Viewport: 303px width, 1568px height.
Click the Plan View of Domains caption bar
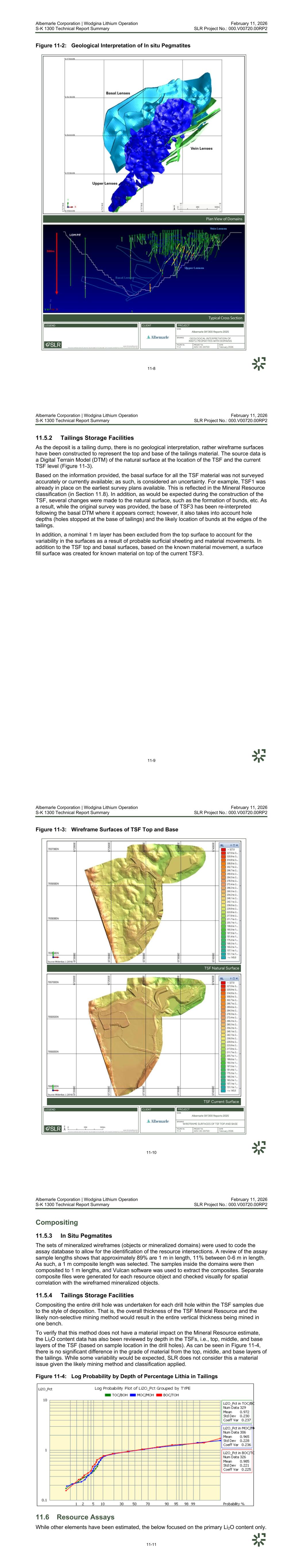(144, 219)
